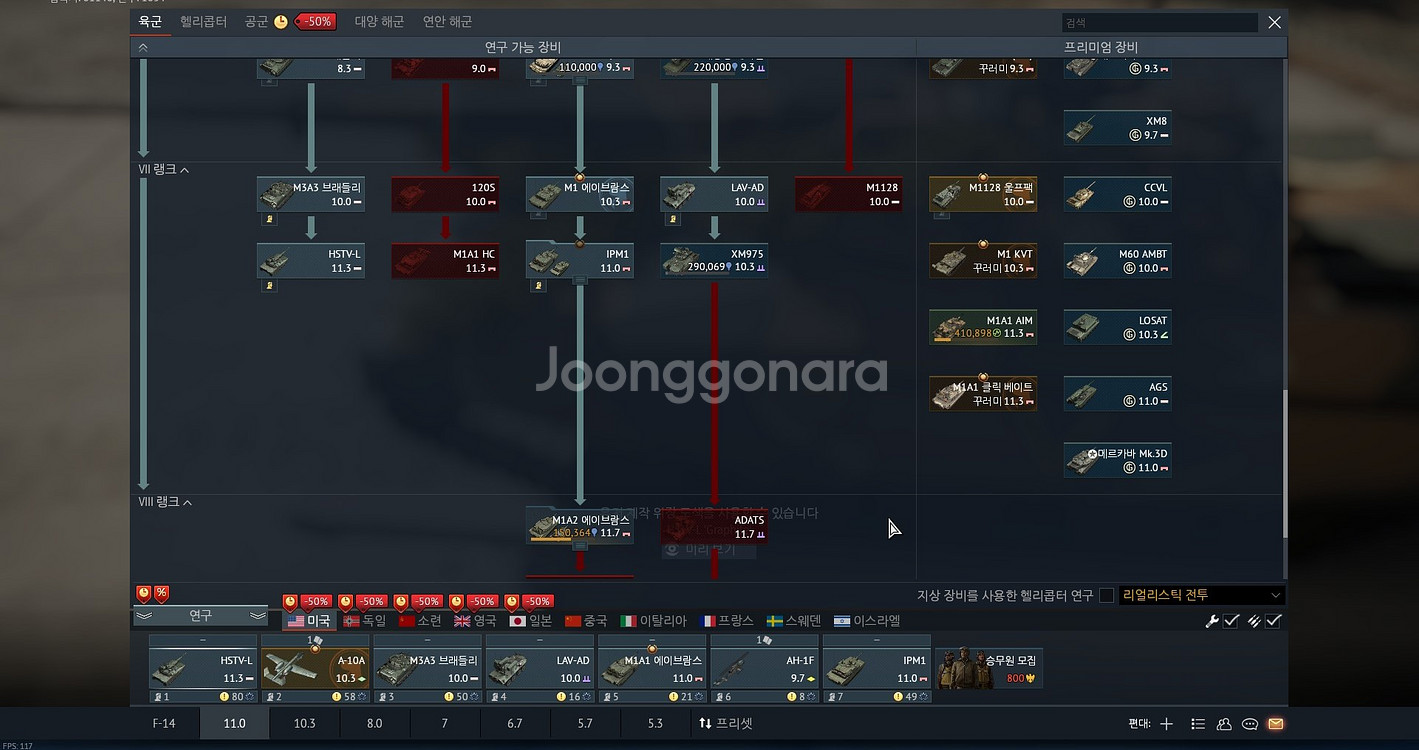Select the 프랑스 nation tab

[729, 621]
